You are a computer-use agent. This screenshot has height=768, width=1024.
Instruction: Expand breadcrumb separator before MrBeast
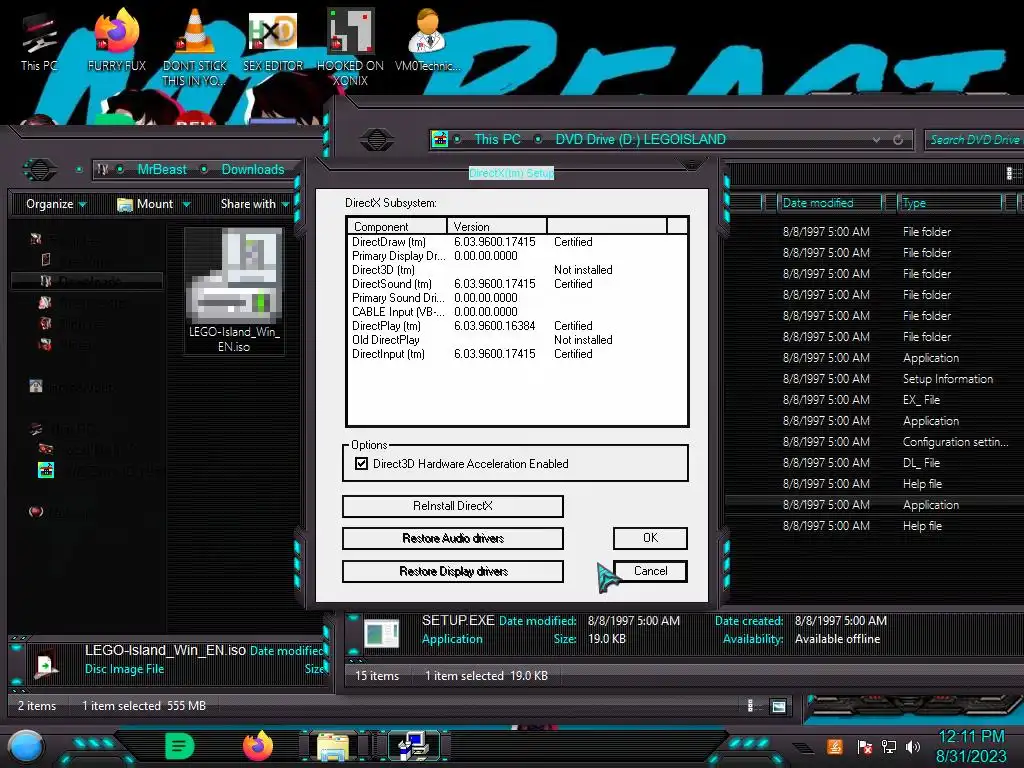tap(121, 170)
